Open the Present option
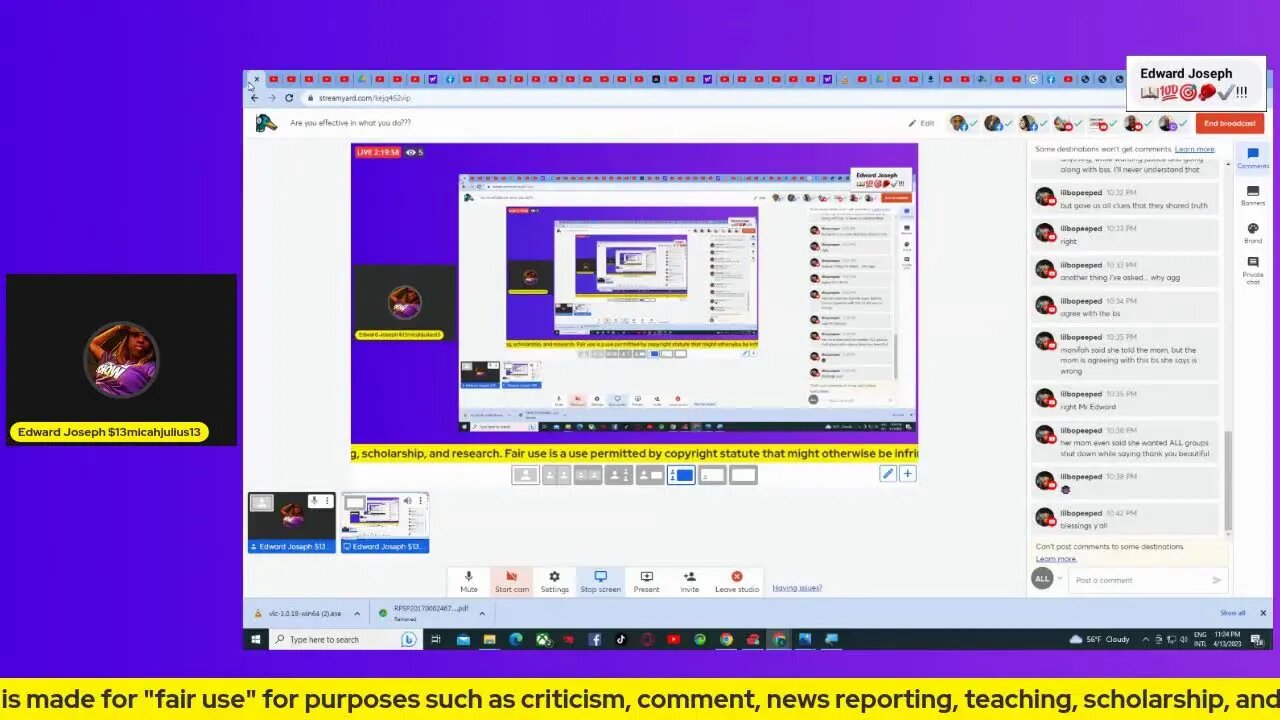 coord(646,581)
